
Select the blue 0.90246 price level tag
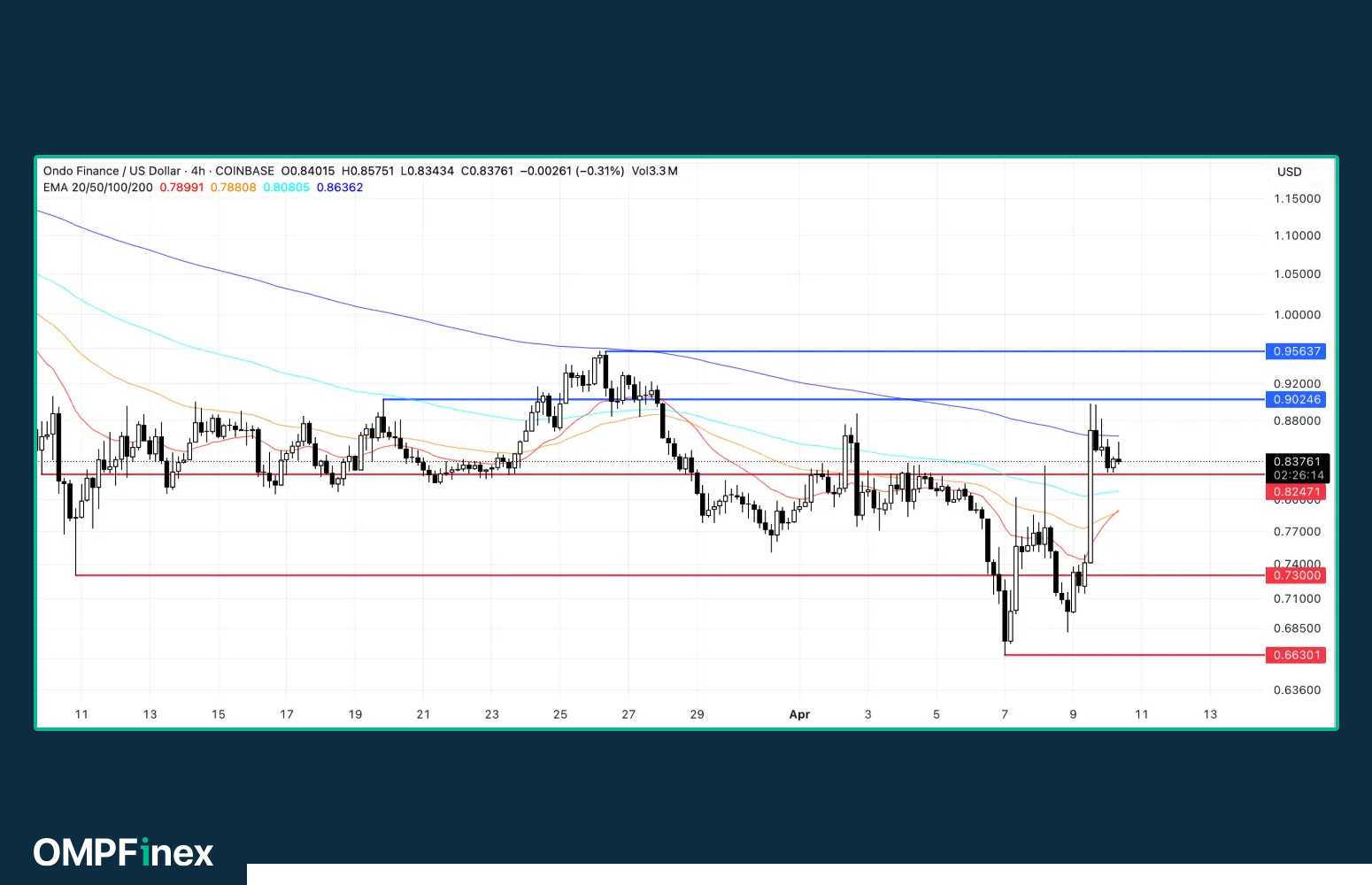(1296, 399)
